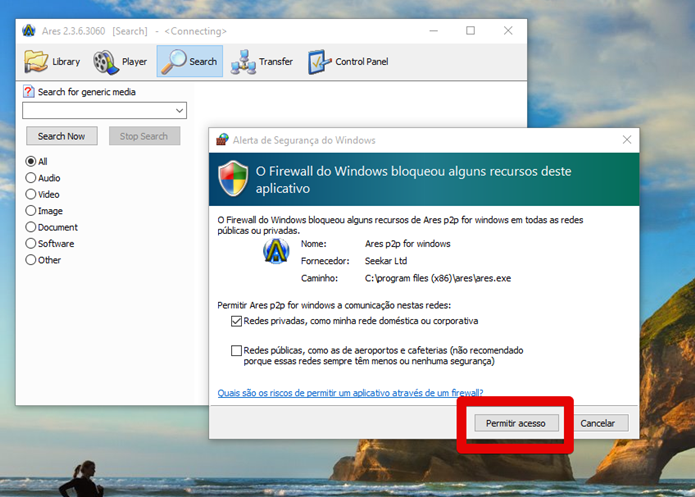Image resolution: width=695 pixels, height=497 pixels.
Task: Switch to the Control Panel label
Action: coord(362,62)
